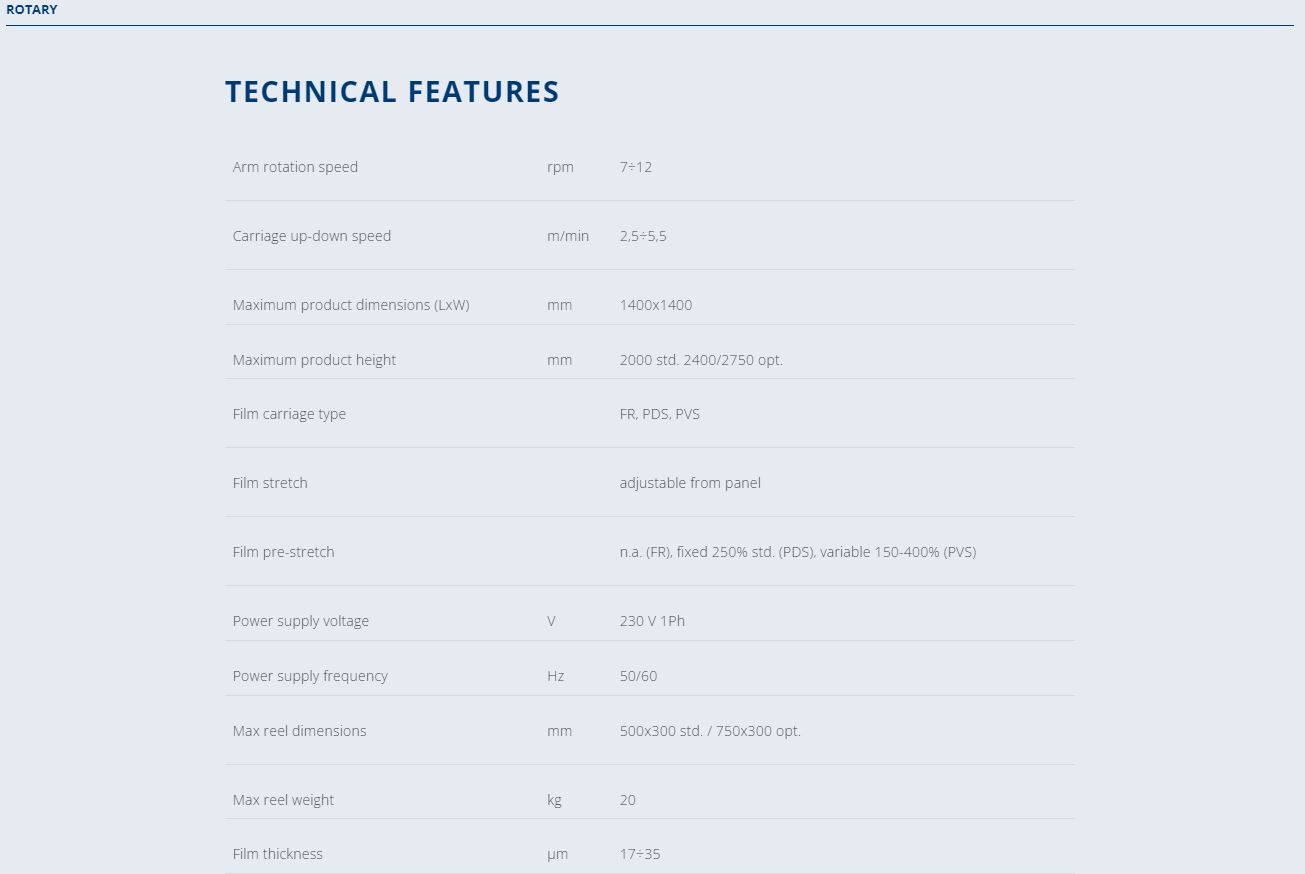Select the Film thickness 17÷35 value
Screen dimensions: 1305x874
click(640, 854)
